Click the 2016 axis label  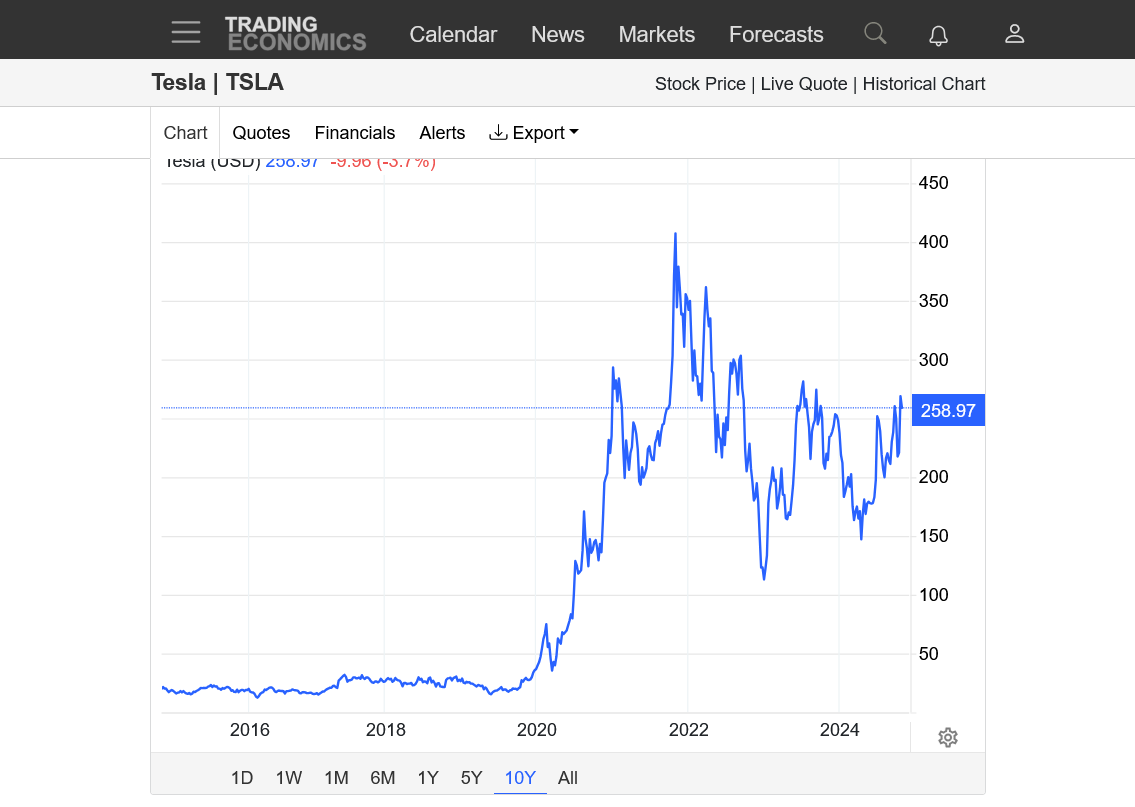click(250, 730)
